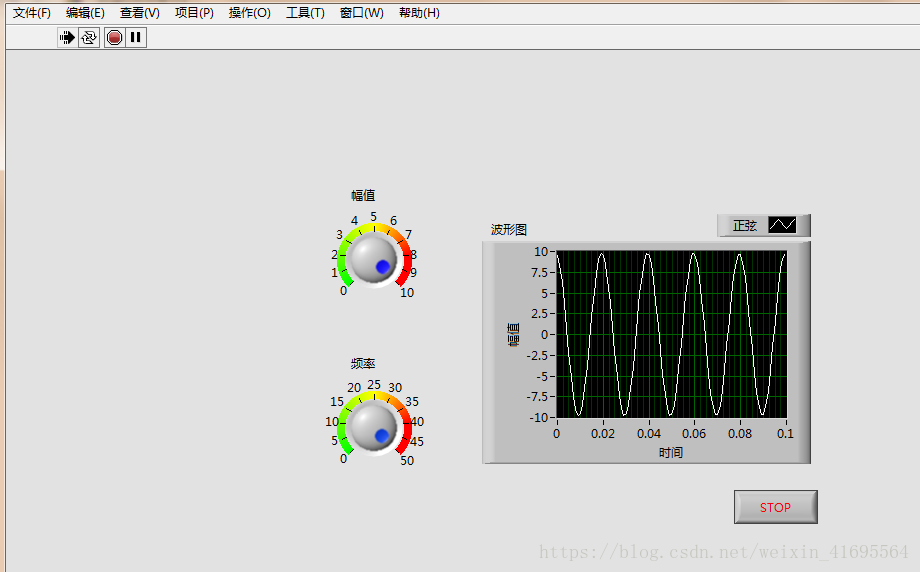Click -10 on the graph y-axis
This screenshot has width=920, height=572.
click(x=538, y=418)
